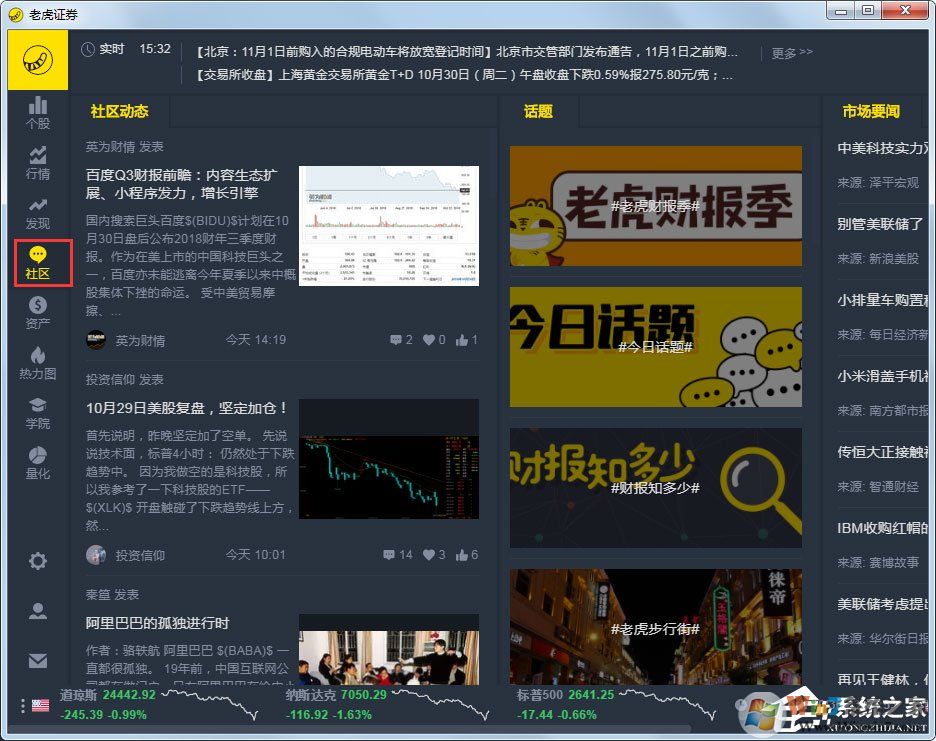The height and width of the screenshot is (741, 936).
Task: Open the 老虎财报季 topic banner
Action: pos(655,206)
